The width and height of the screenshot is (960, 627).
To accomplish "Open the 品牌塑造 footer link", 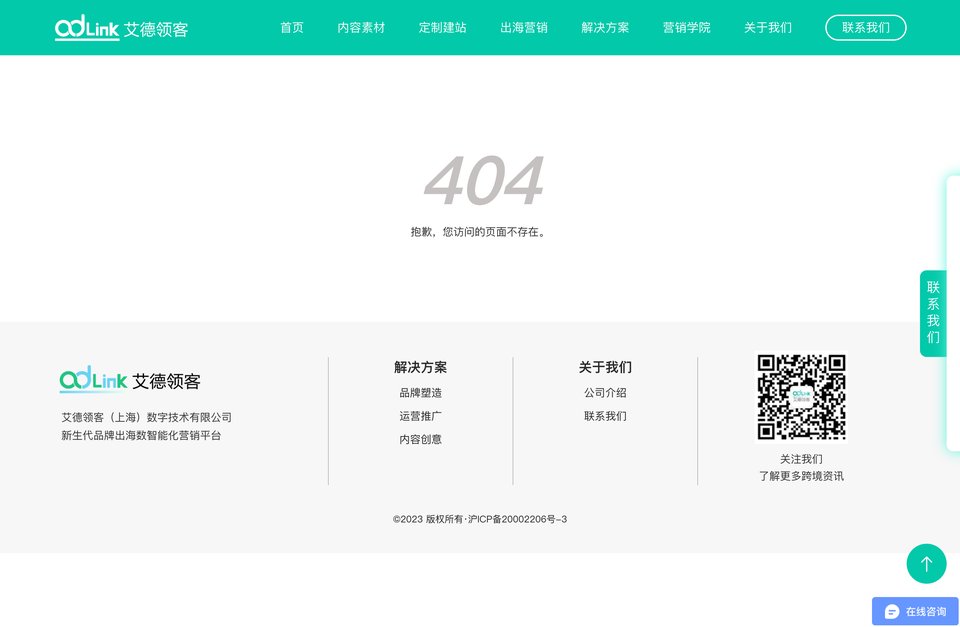I will click(x=421, y=392).
